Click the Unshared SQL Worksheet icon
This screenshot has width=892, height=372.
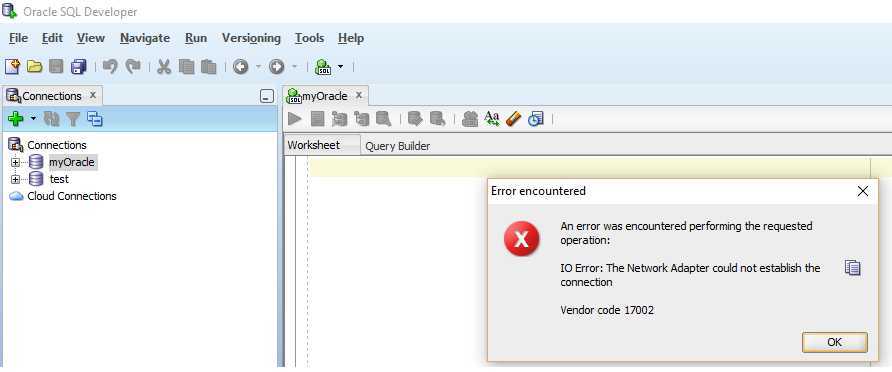pyautogui.click(x=470, y=118)
